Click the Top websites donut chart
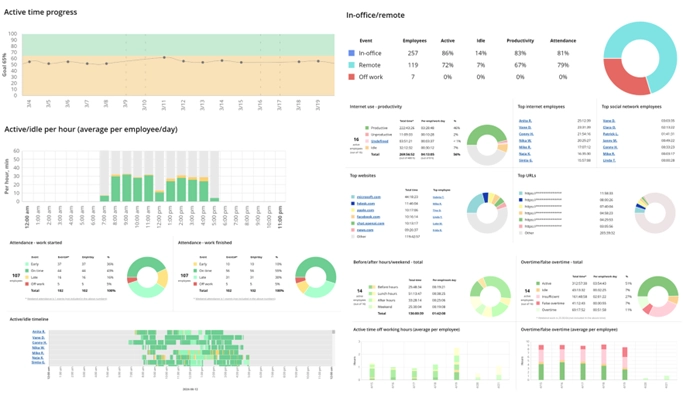This screenshot has height=396, width=684. [x=487, y=213]
